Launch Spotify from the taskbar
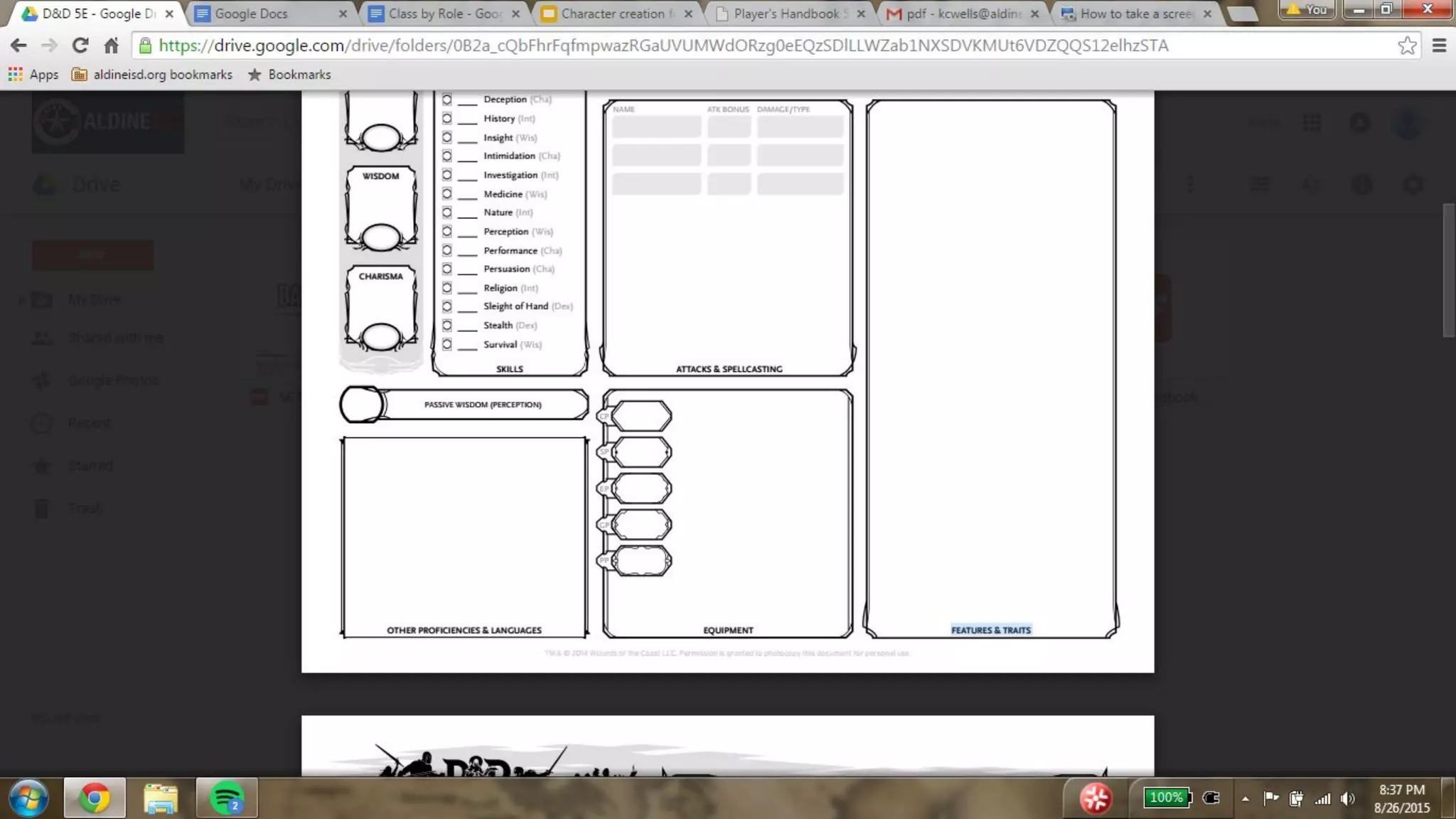 pos(227,798)
